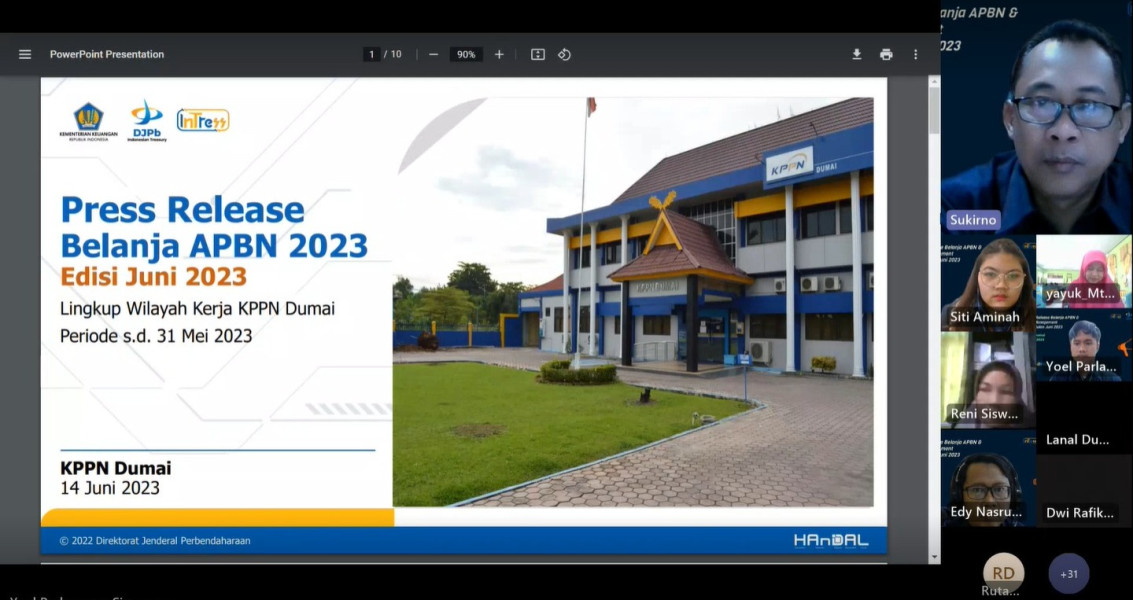Select Siti Aminah's video thumbnail

[987, 283]
